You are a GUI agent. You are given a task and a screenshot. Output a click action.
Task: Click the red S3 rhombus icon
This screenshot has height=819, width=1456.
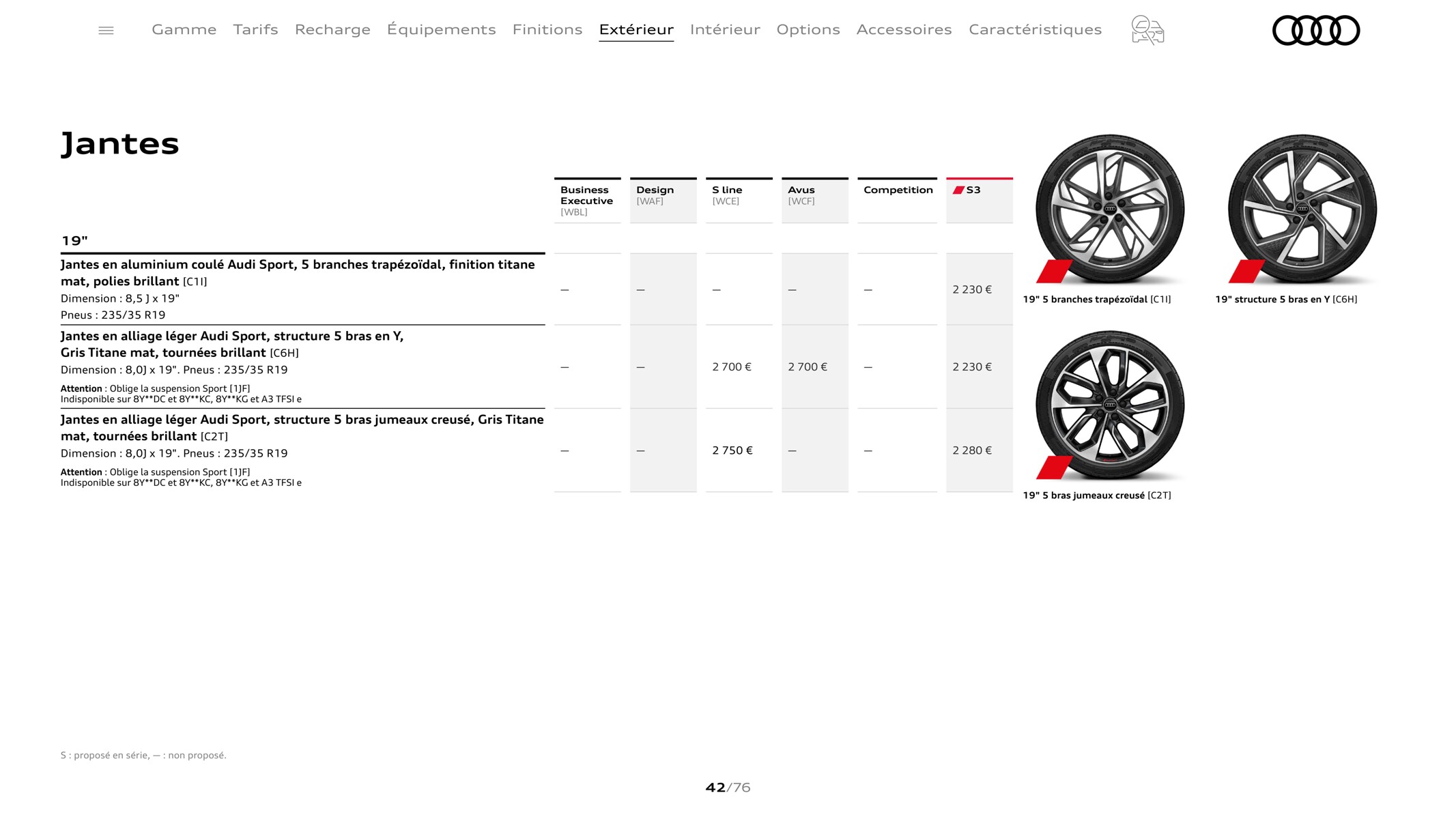coord(958,190)
